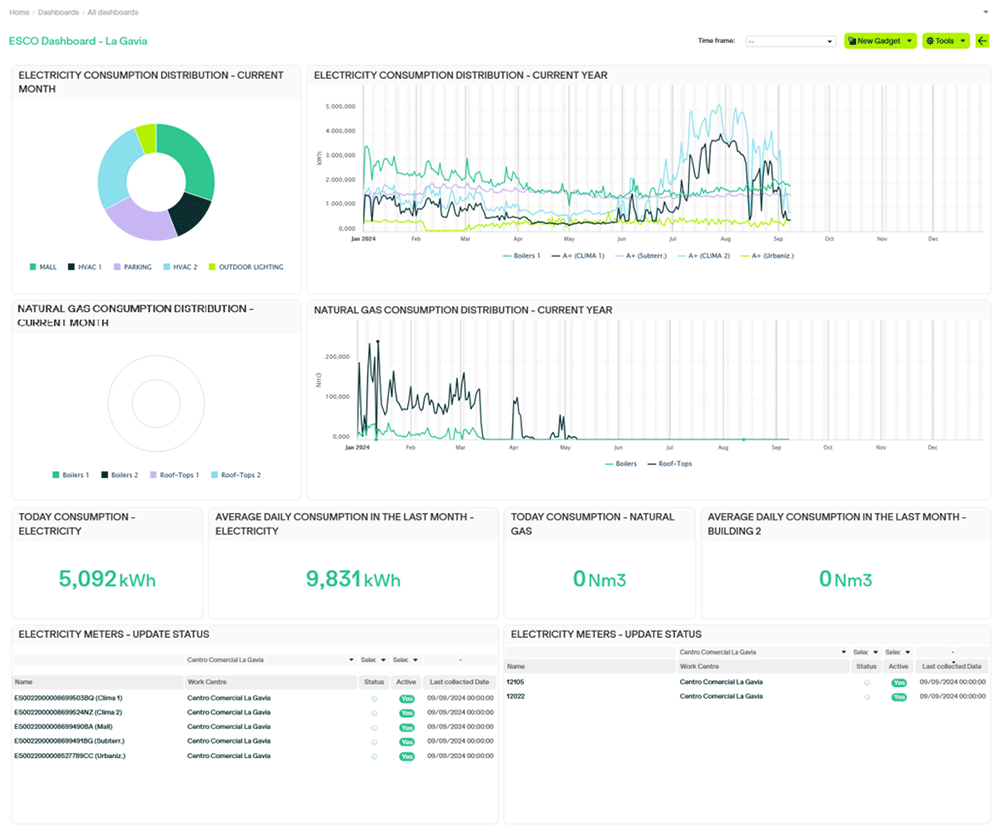
Task: Toggle the Roof-Tops series in gas chart
Action: tap(670, 464)
